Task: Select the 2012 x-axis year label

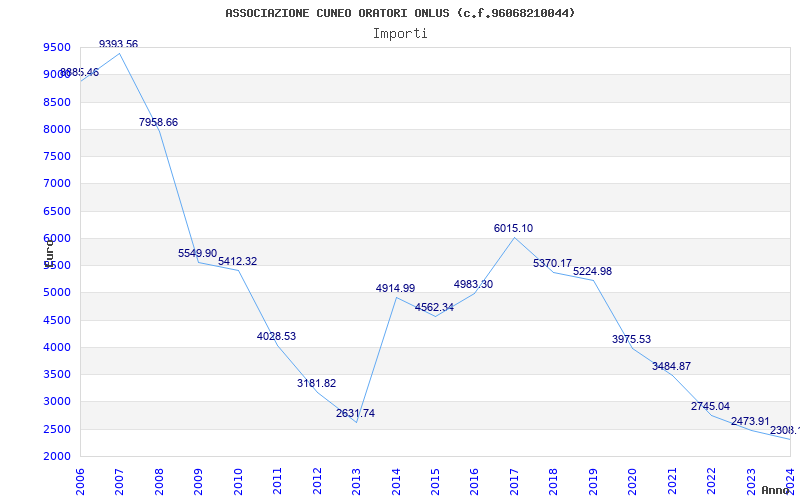Action: [x=317, y=481]
